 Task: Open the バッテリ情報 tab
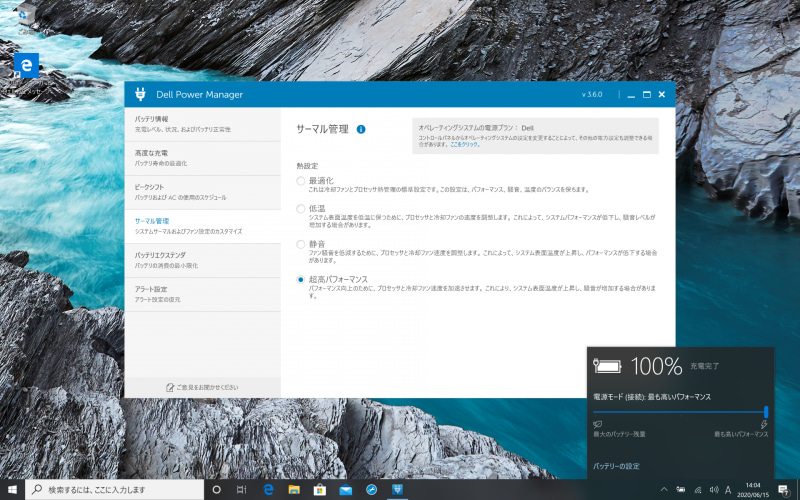[203, 124]
